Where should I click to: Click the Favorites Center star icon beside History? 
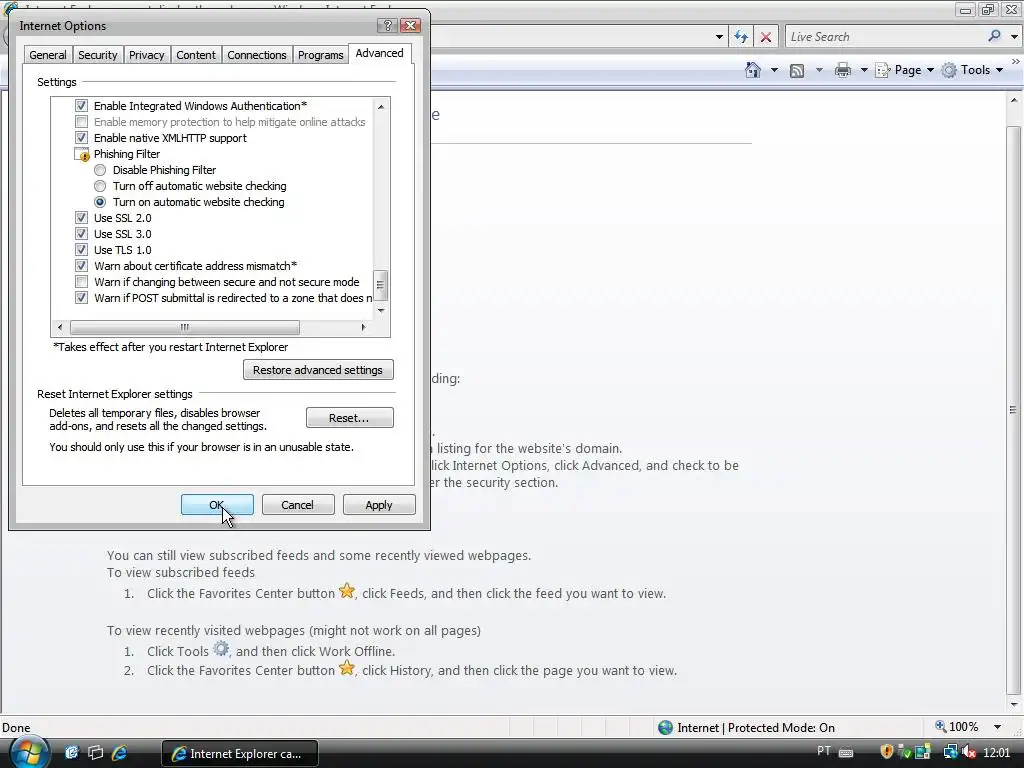[347, 668]
